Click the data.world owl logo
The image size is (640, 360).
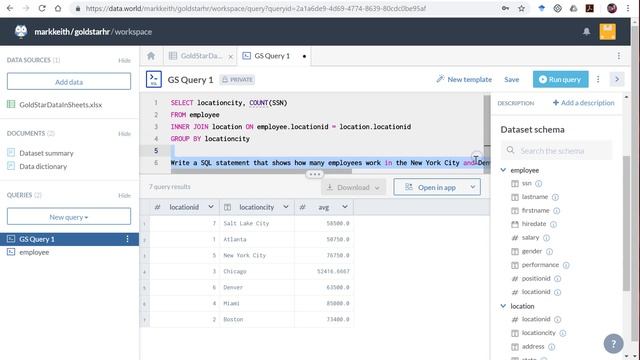pyautogui.click(x=21, y=31)
